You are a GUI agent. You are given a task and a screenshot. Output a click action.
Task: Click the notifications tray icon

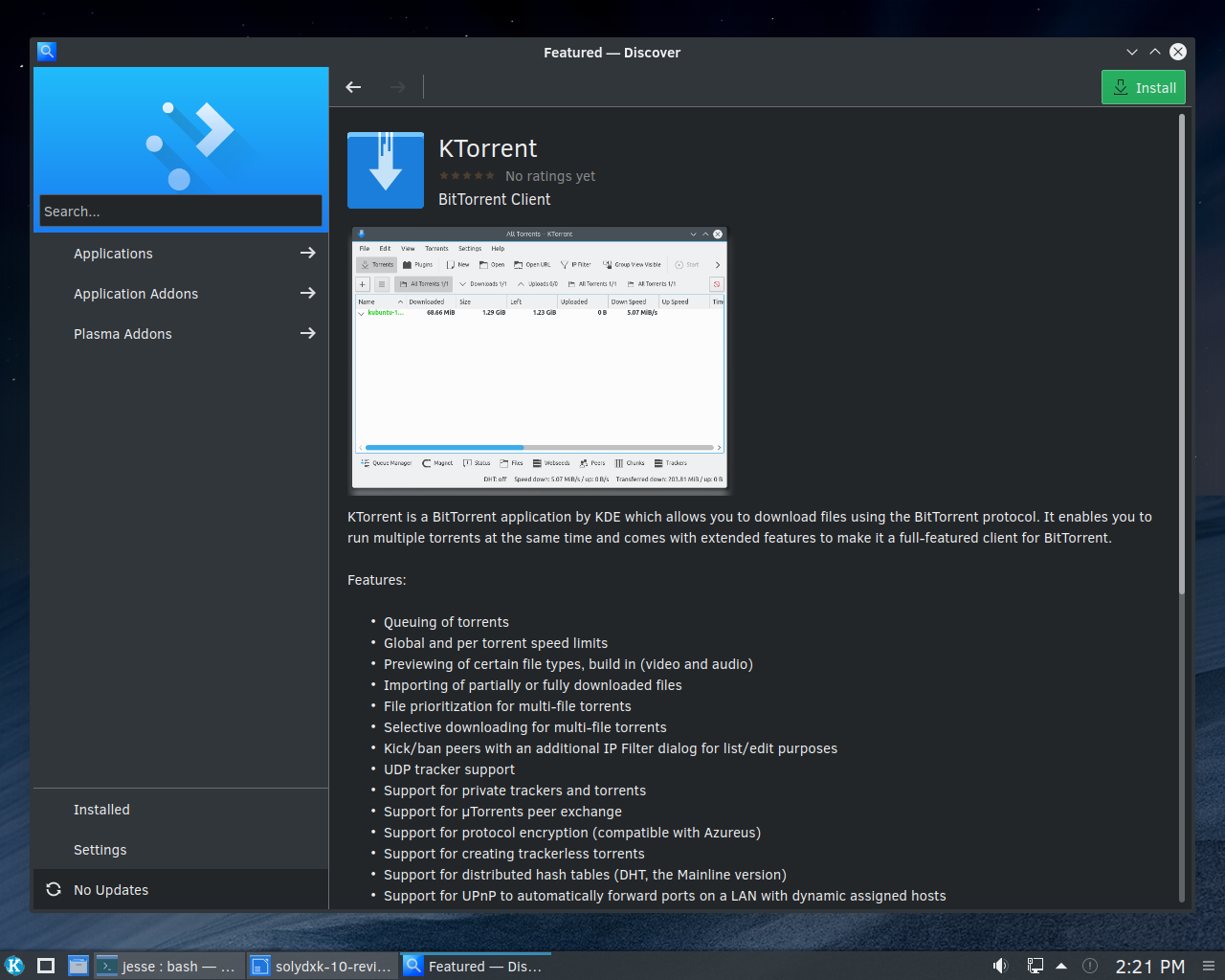tap(1089, 966)
